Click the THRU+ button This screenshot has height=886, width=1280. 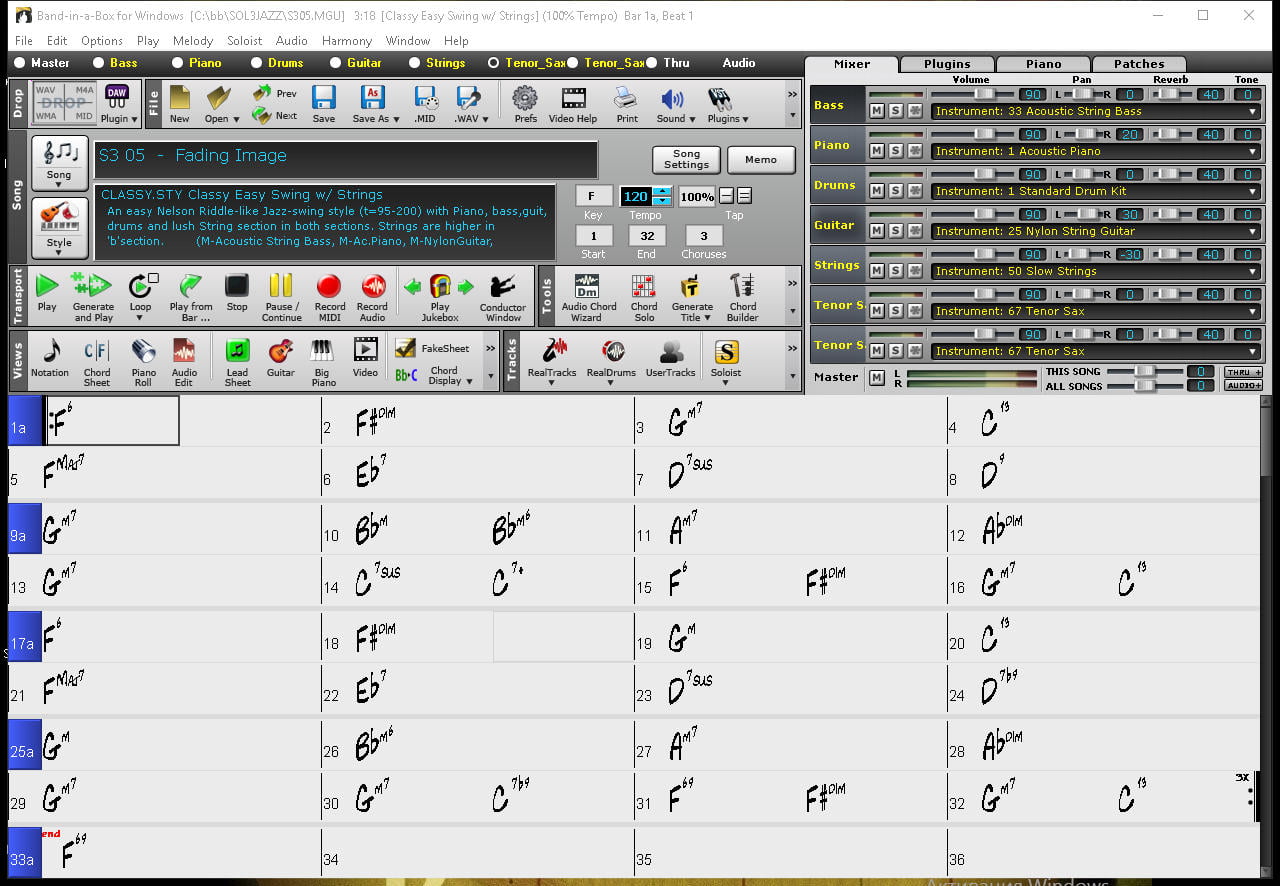(1243, 372)
